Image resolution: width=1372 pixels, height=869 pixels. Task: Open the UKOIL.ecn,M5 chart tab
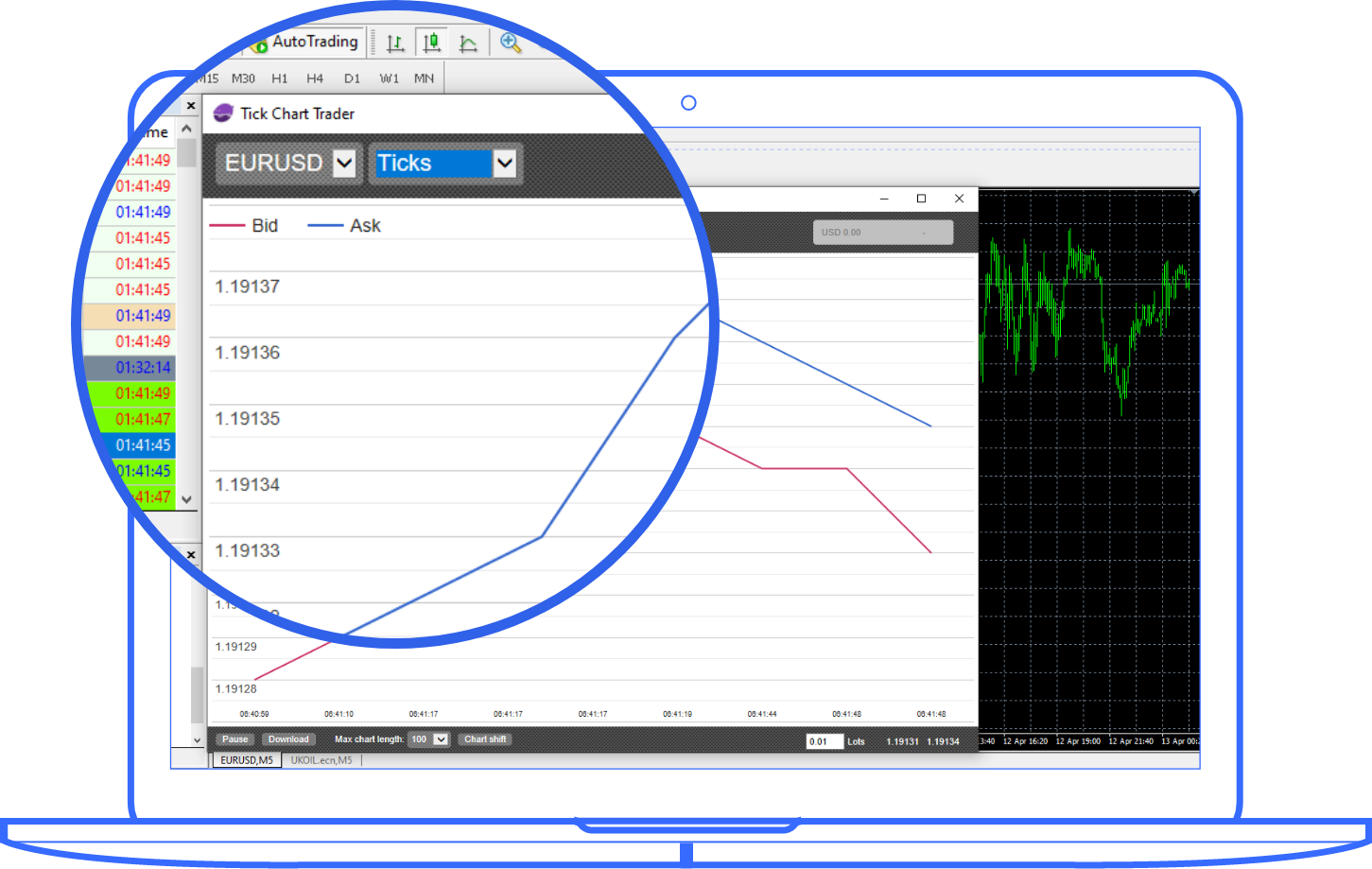click(x=321, y=760)
